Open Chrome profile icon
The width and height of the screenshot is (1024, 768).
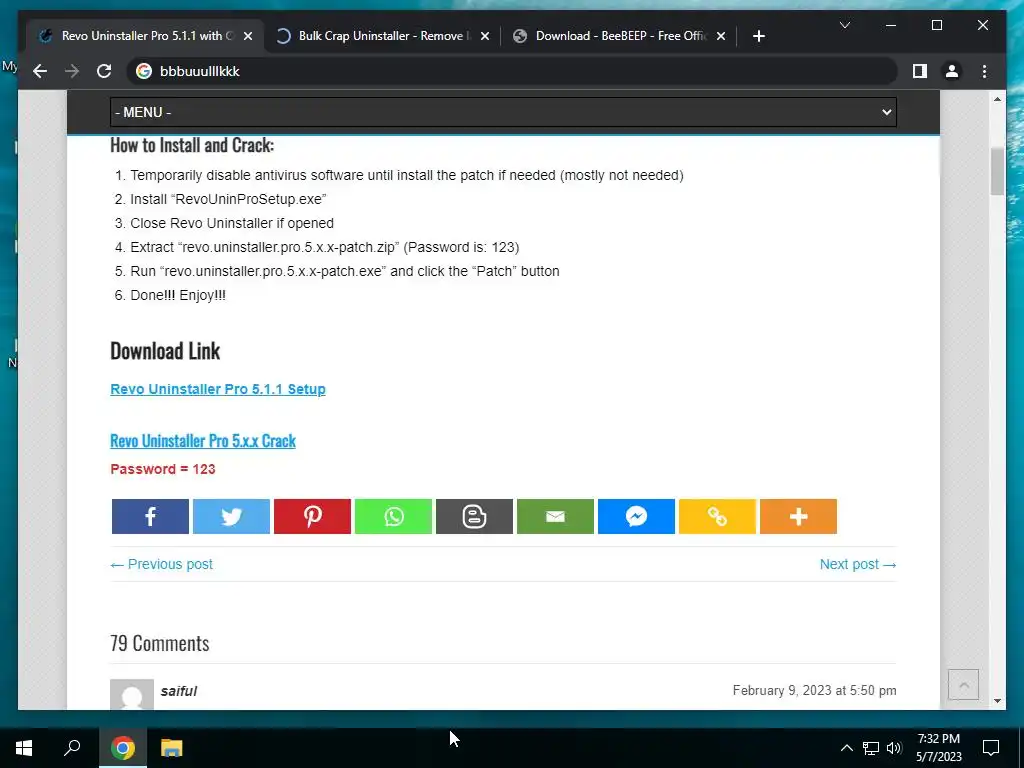[952, 71]
